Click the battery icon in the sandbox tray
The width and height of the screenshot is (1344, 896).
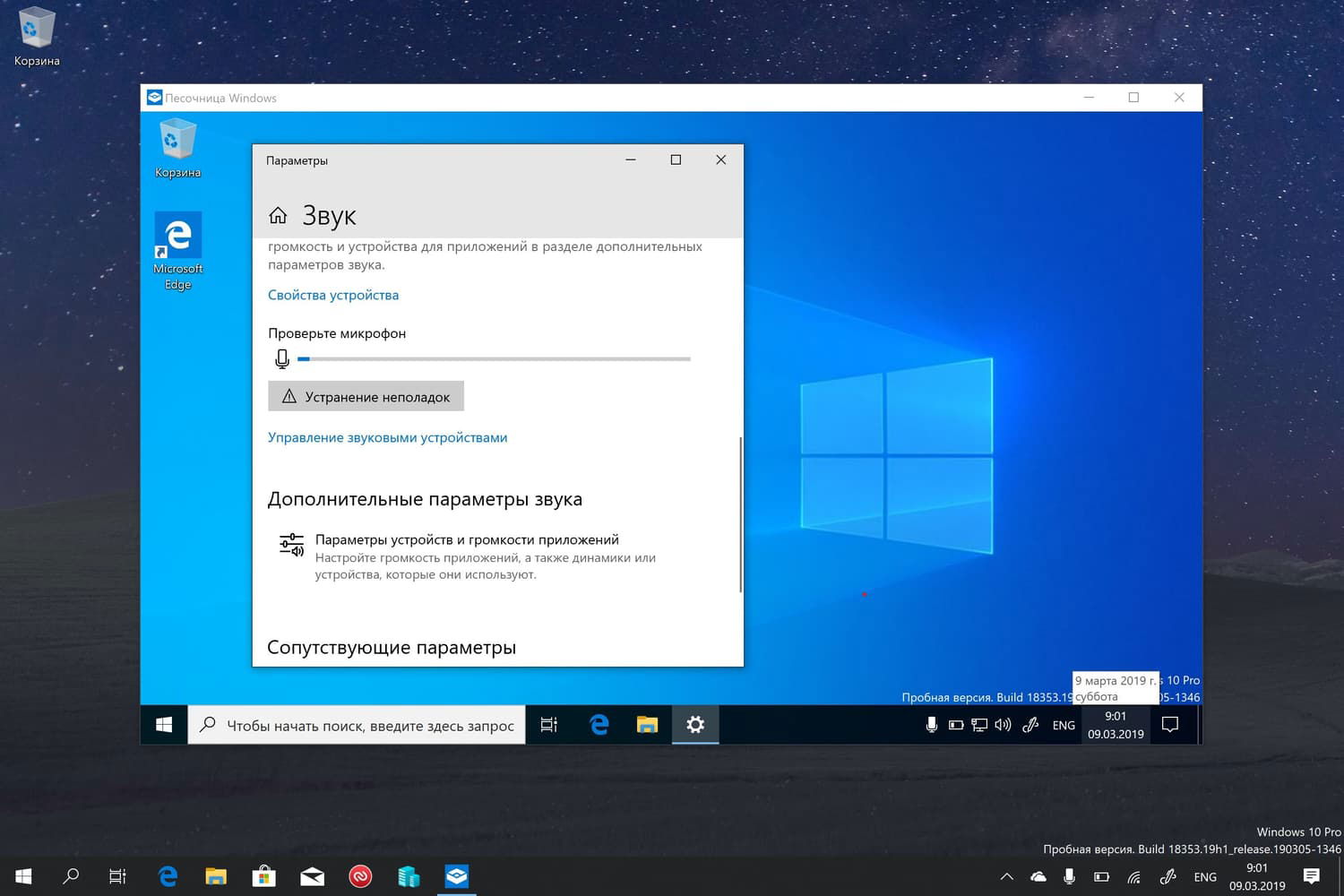click(x=956, y=724)
